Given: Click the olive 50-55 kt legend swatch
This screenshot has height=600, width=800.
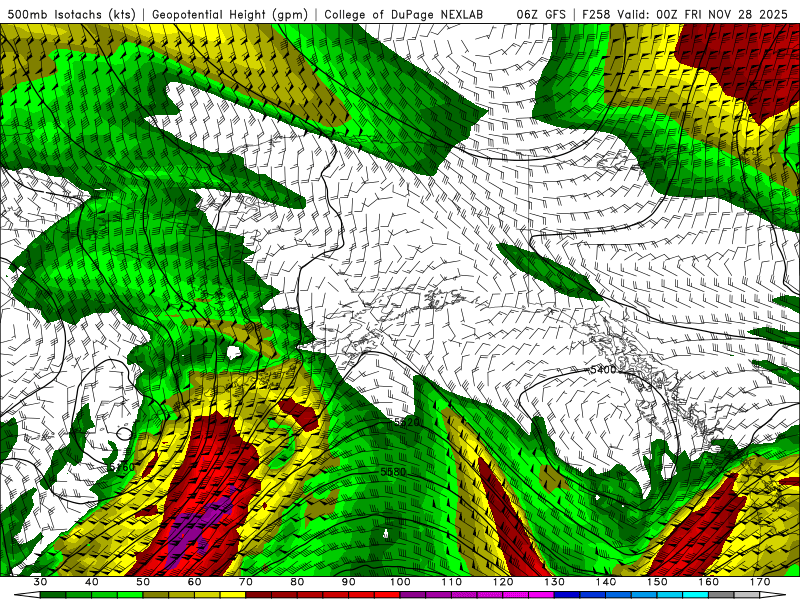Looking at the screenshot, I should (x=156, y=595).
